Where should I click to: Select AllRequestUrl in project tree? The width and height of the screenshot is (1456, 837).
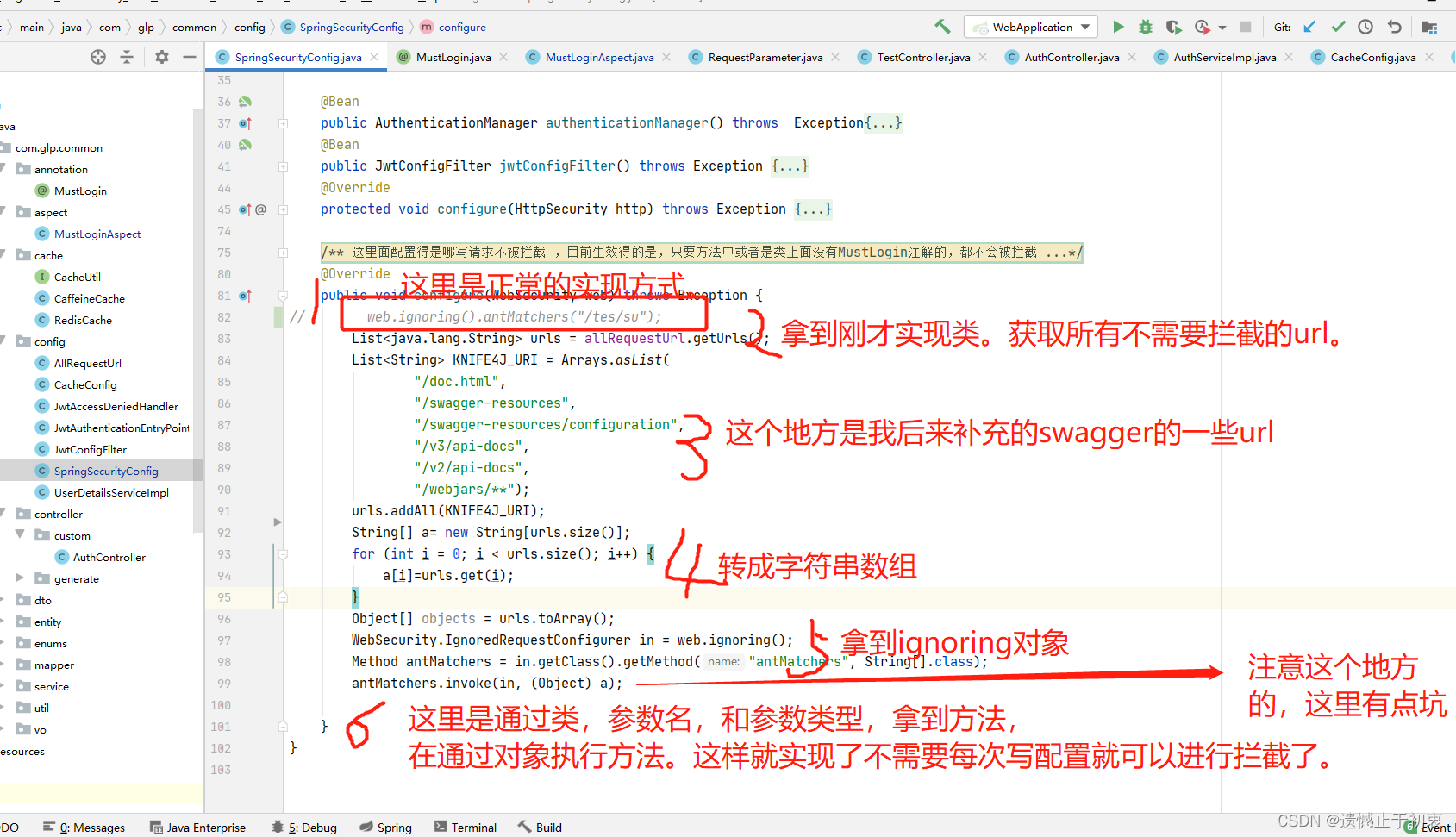88,363
